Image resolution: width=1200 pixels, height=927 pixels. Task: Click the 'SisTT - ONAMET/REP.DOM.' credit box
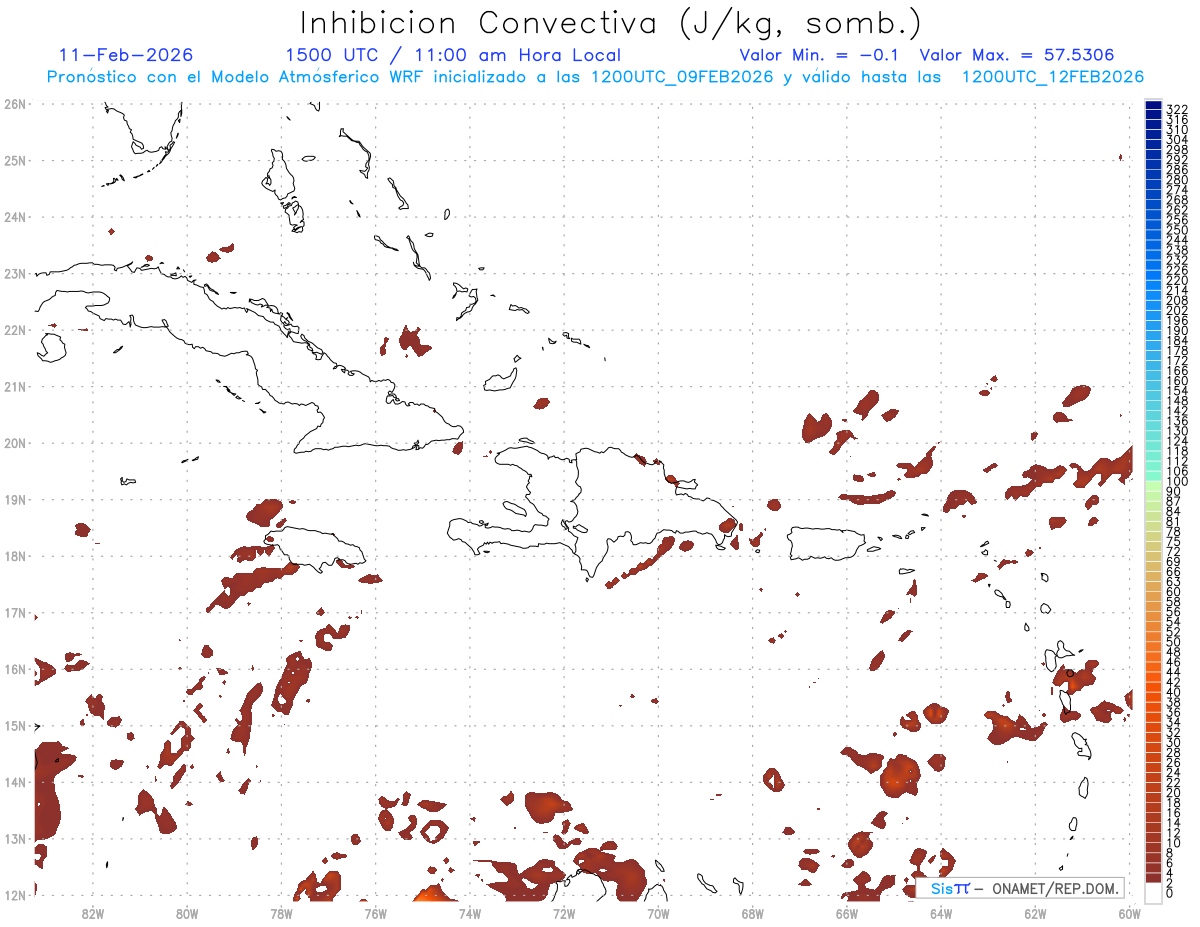[1020, 889]
